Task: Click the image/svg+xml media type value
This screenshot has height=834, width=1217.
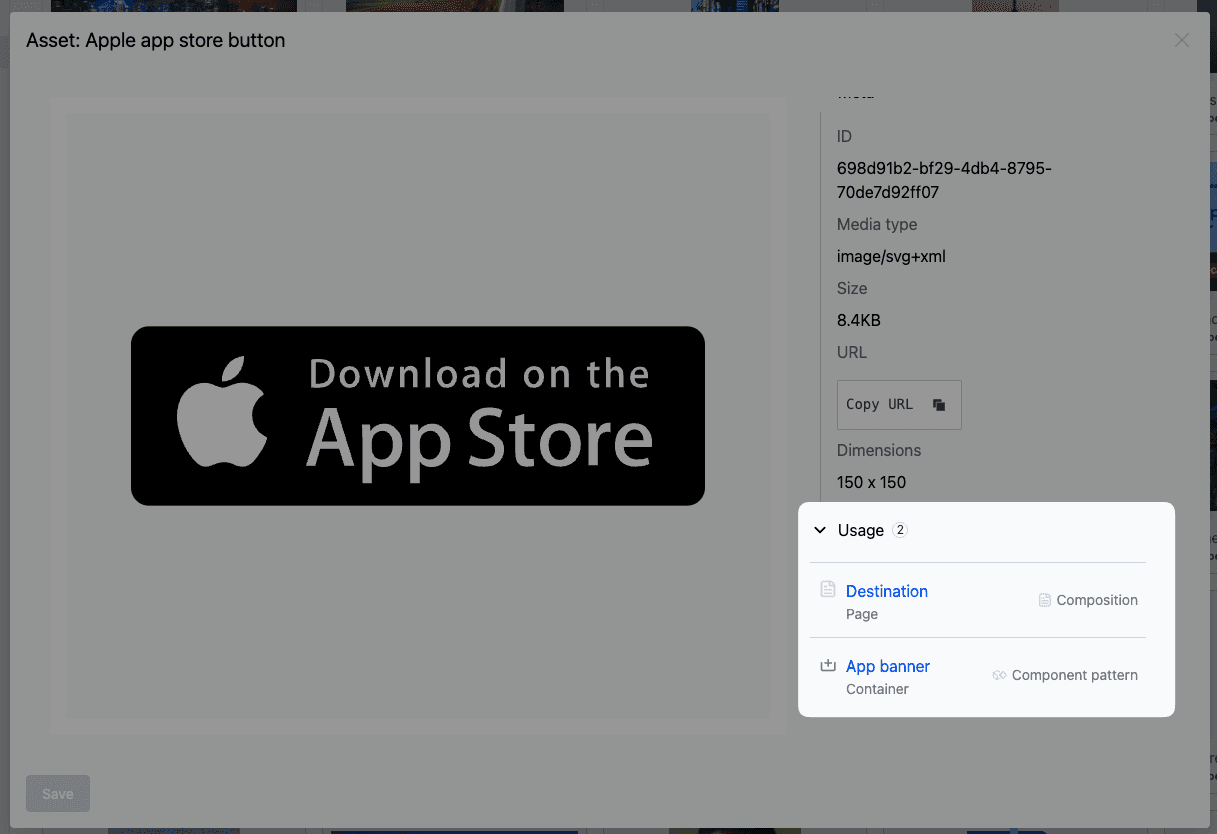Action: click(891, 256)
